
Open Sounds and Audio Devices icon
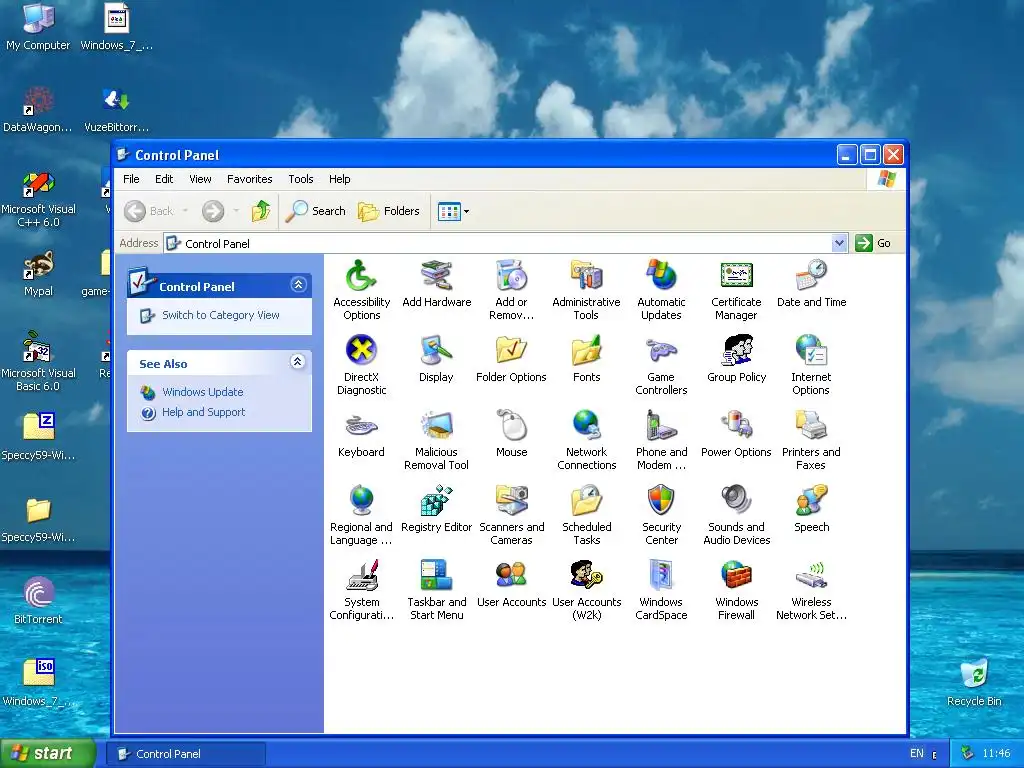[x=736, y=515]
